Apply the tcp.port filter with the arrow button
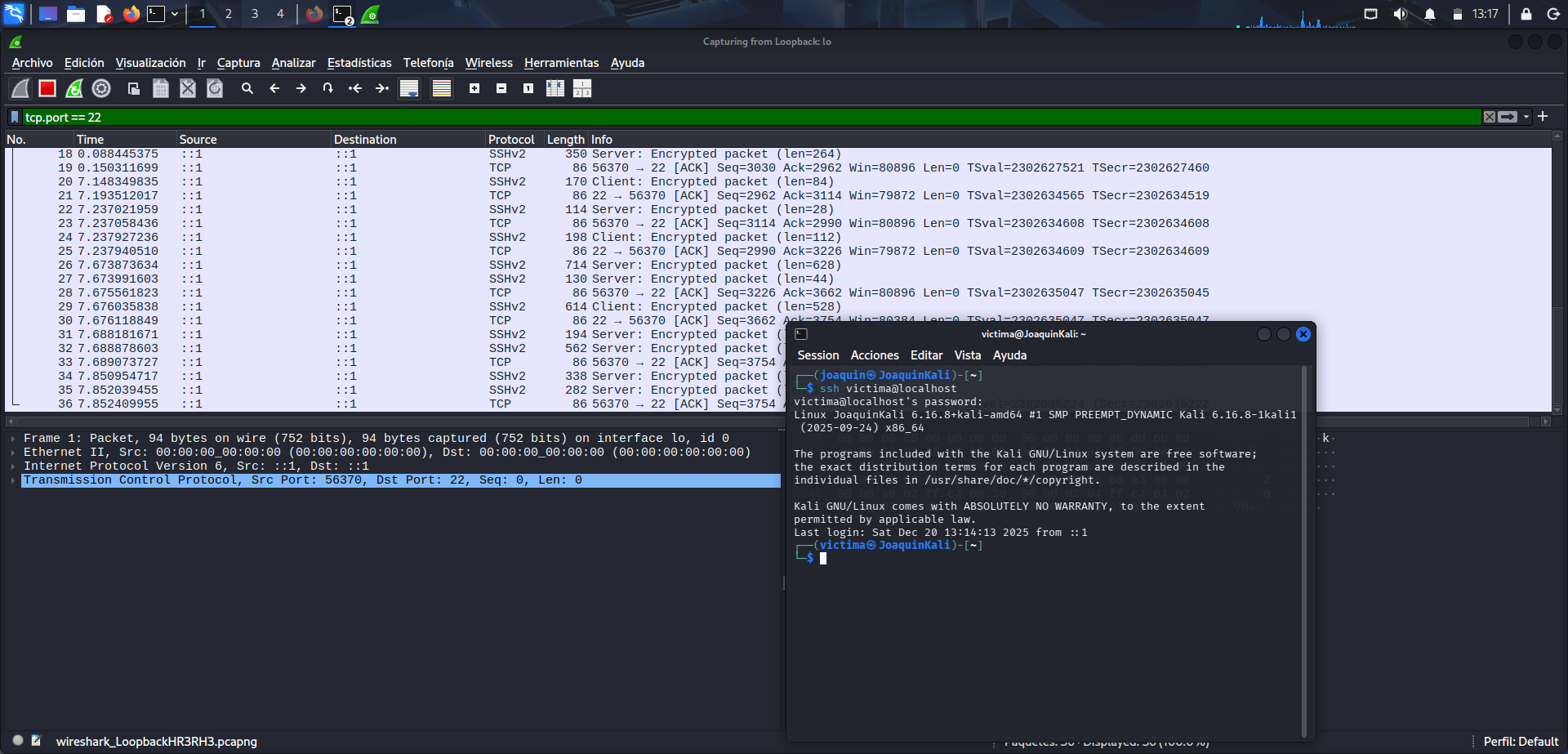The width and height of the screenshot is (1568, 754). coord(1507,117)
